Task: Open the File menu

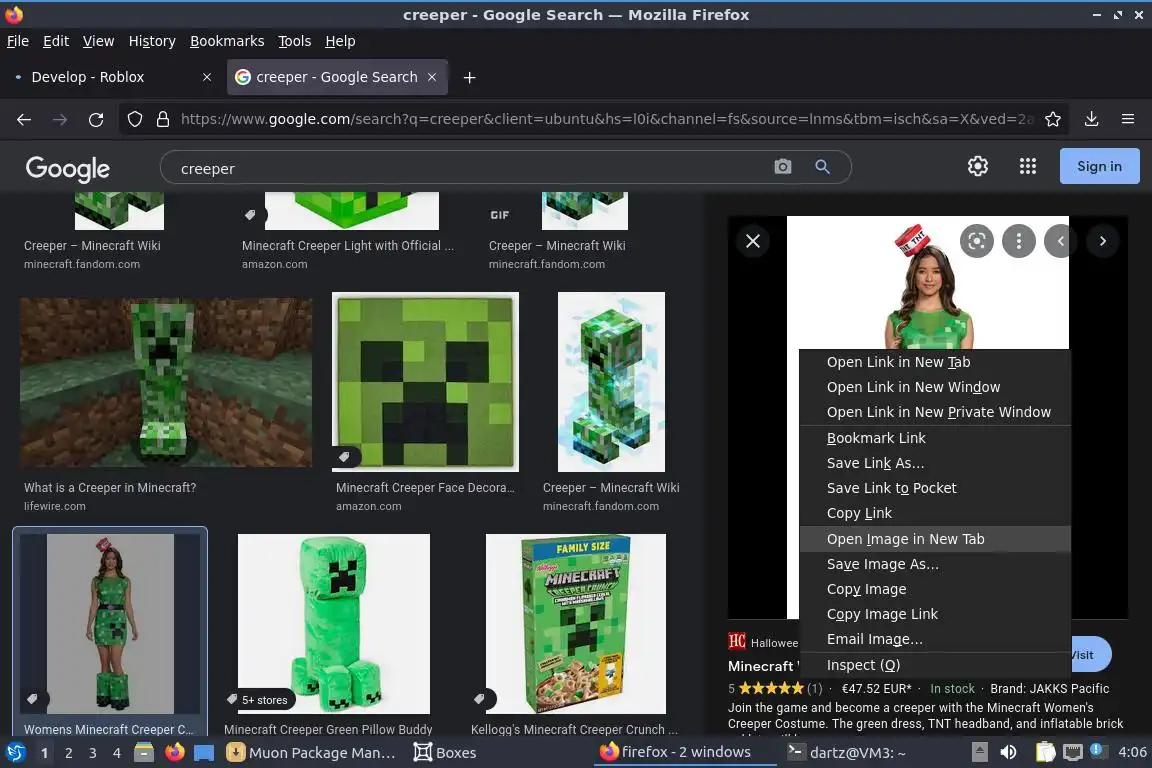Action: pyautogui.click(x=18, y=41)
